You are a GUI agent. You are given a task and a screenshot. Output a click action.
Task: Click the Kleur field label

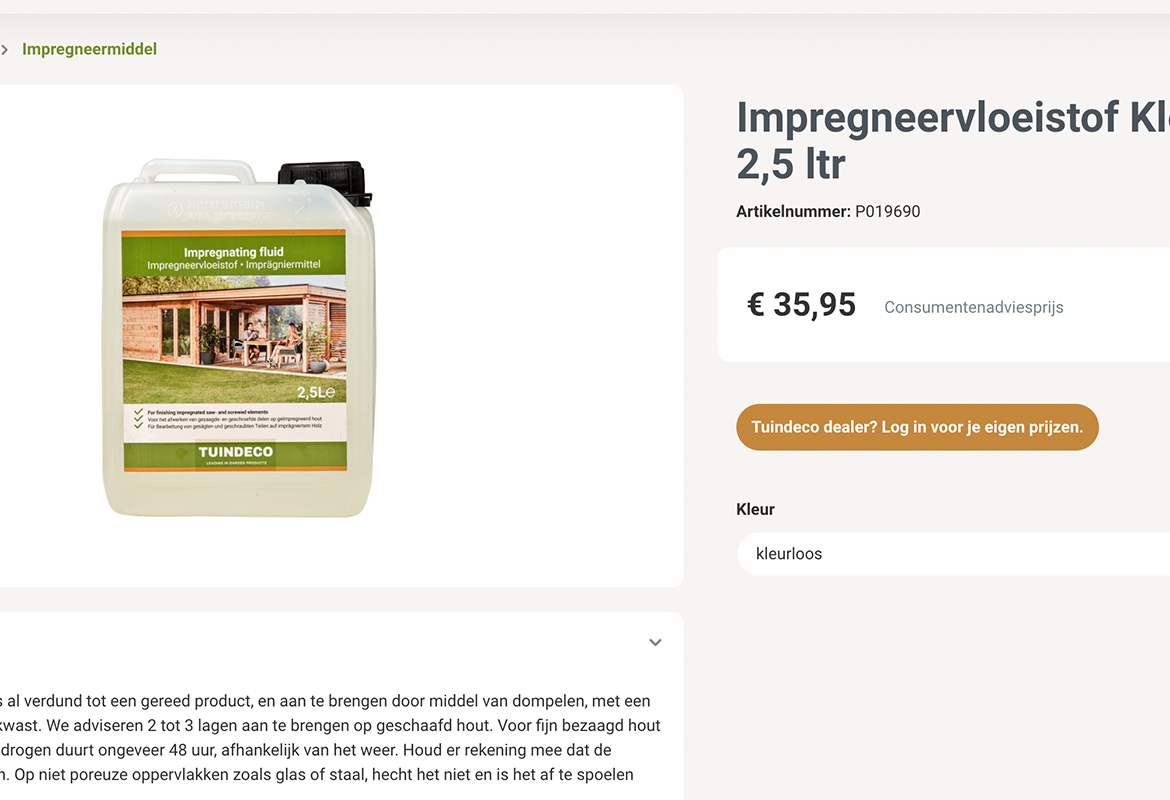(755, 510)
